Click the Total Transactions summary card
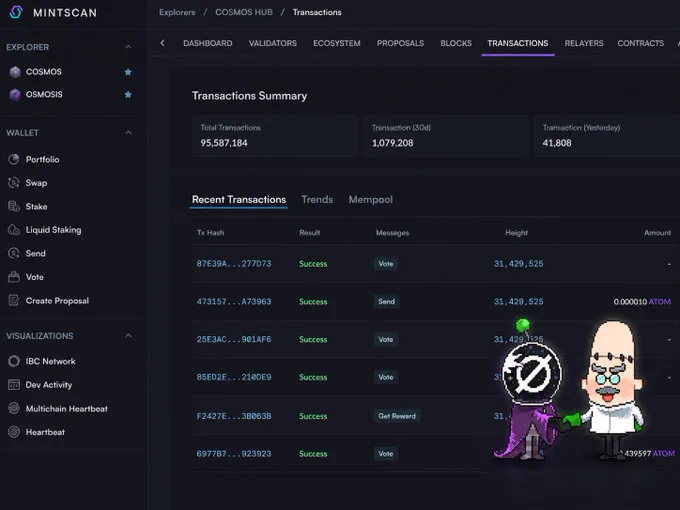Screen dimensions: 680x510 tap(275, 136)
